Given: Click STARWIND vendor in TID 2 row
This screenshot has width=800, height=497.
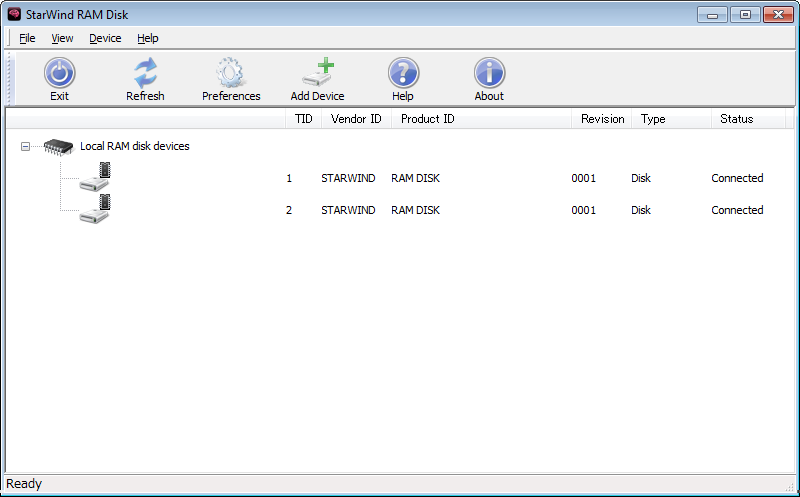Looking at the screenshot, I should click(x=348, y=210).
